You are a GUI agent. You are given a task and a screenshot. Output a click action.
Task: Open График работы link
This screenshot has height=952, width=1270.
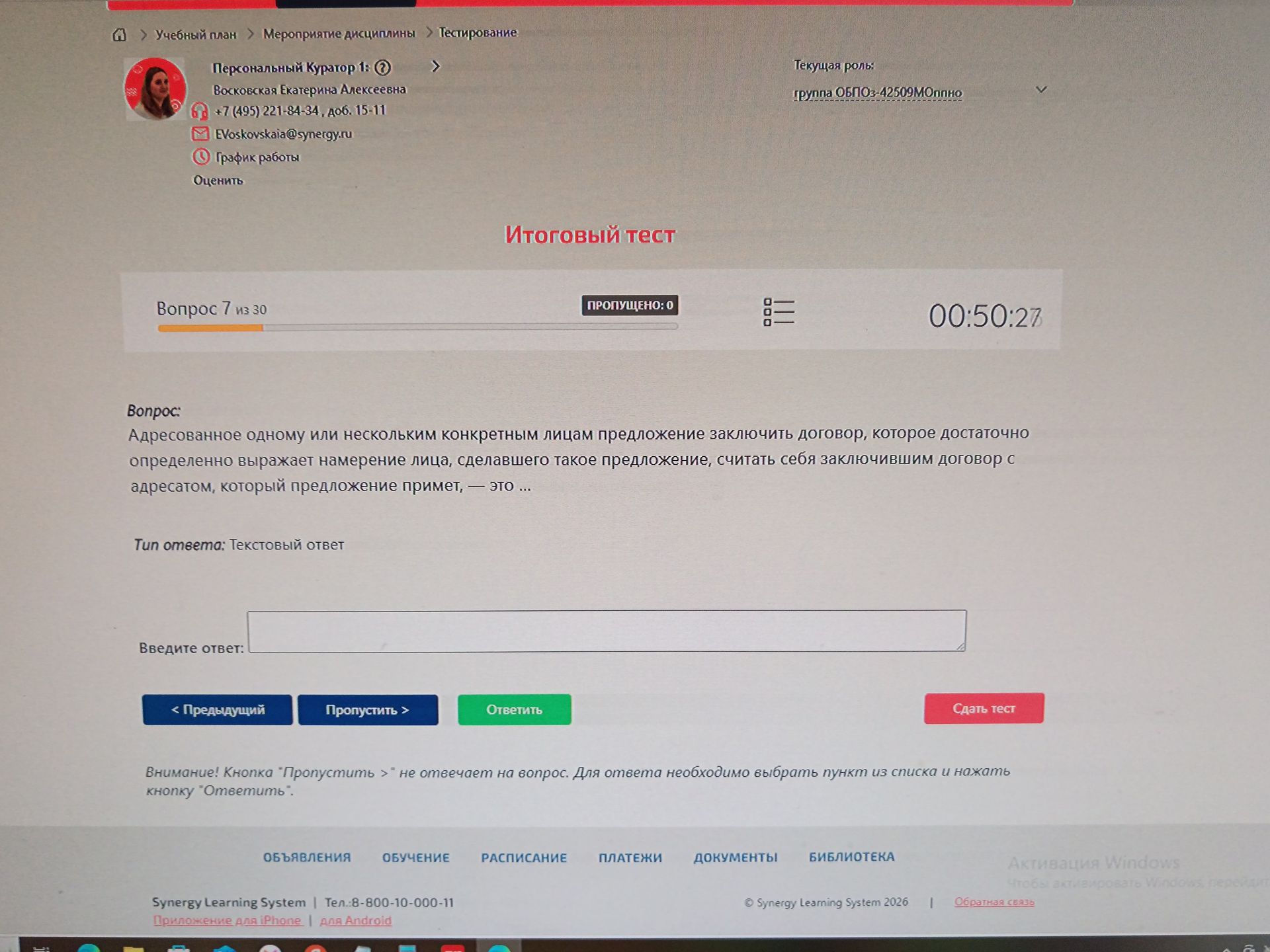257,157
